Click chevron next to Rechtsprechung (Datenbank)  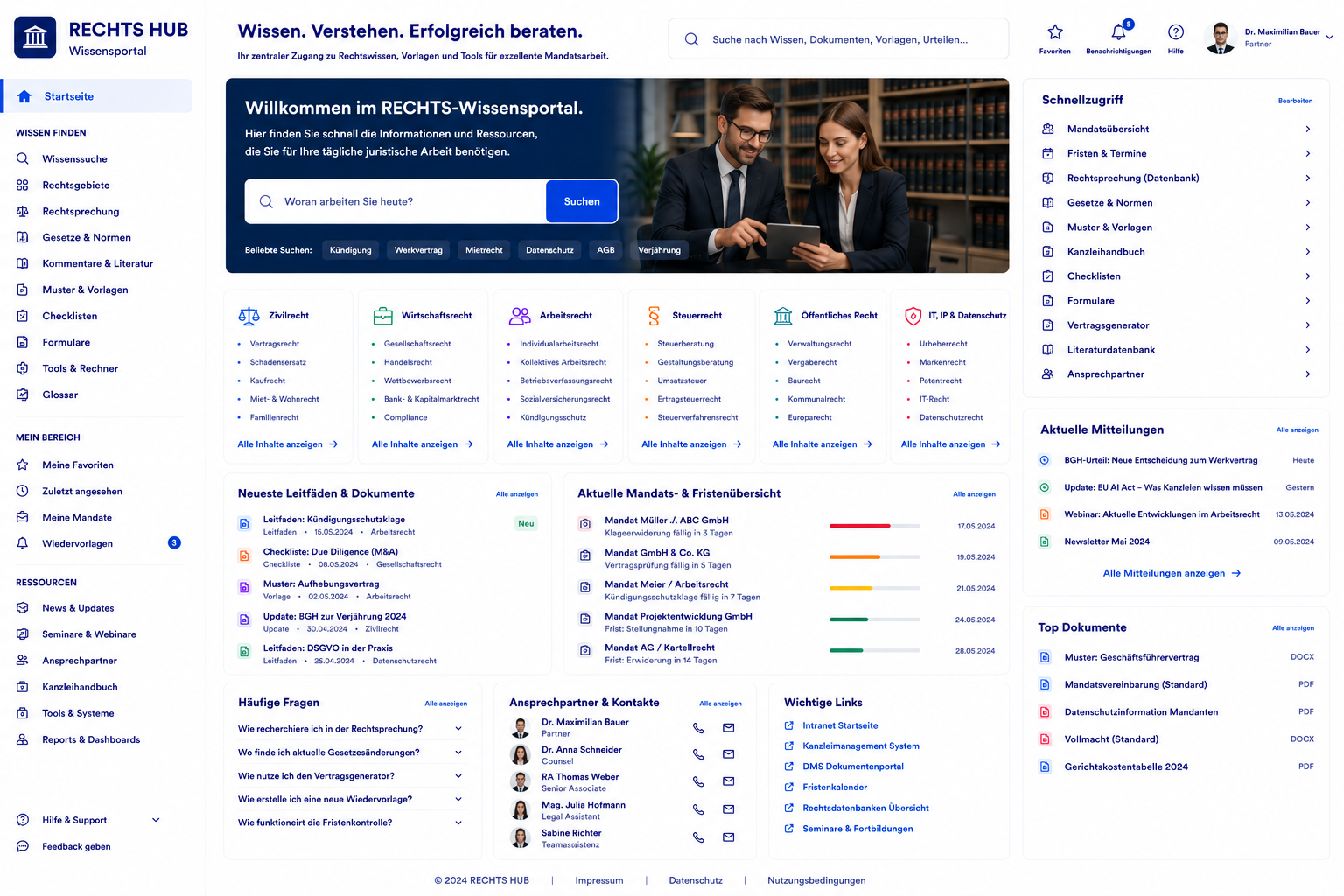point(1308,178)
